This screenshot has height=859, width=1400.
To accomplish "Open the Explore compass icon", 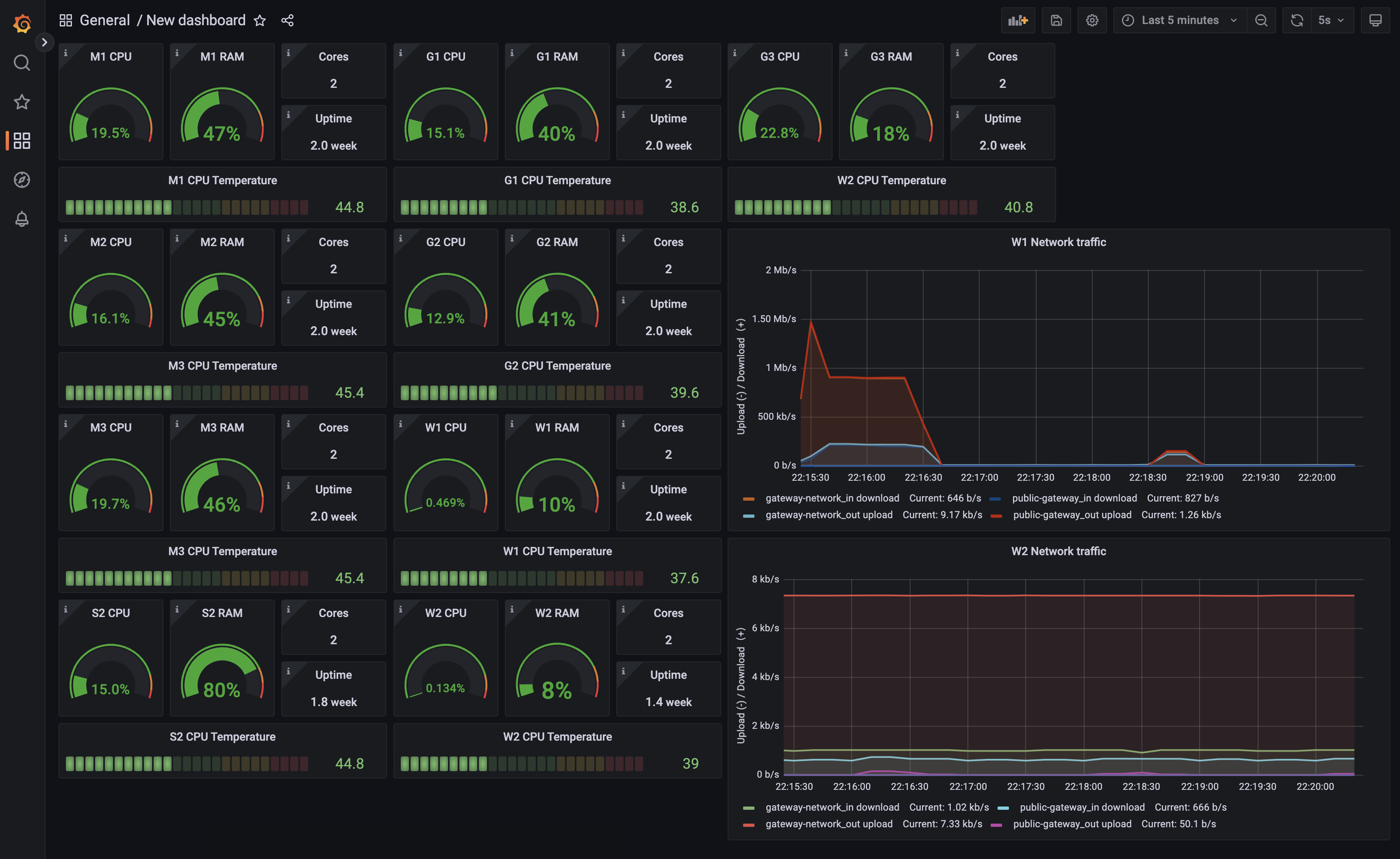I will (22, 180).
